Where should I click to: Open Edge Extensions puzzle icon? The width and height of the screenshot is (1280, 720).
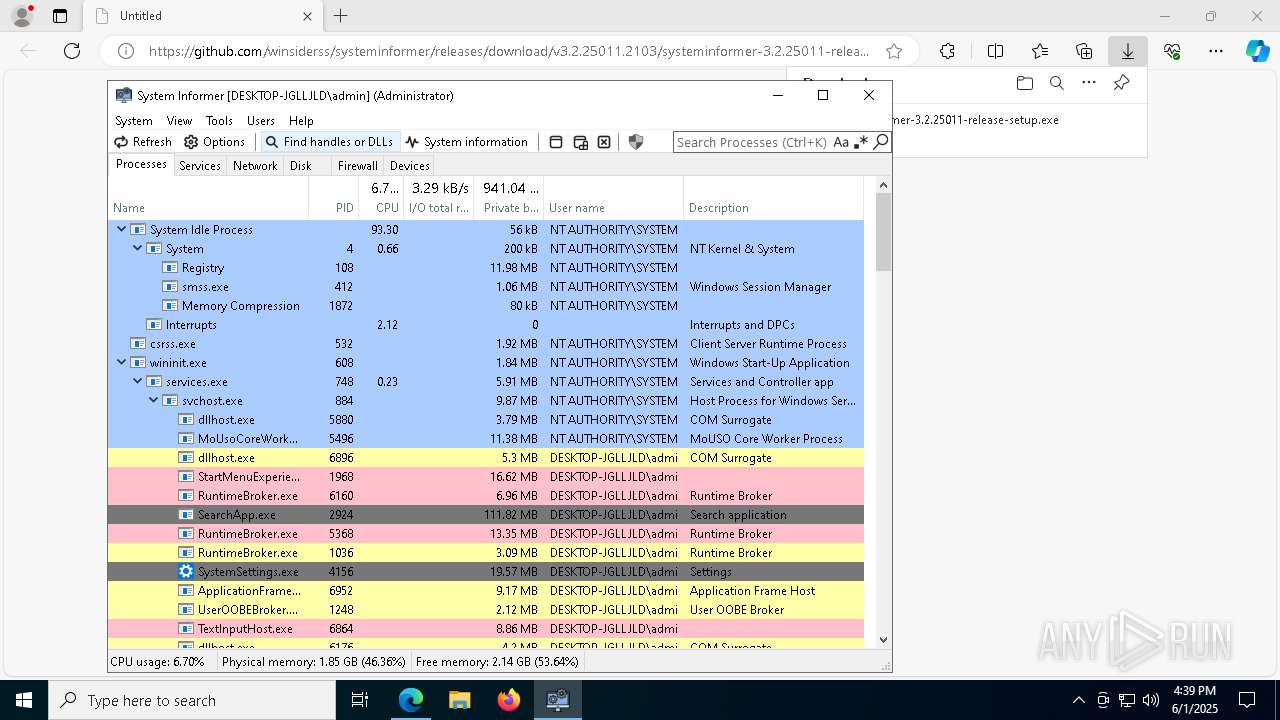pyautogui.click(x=947, y=51)
